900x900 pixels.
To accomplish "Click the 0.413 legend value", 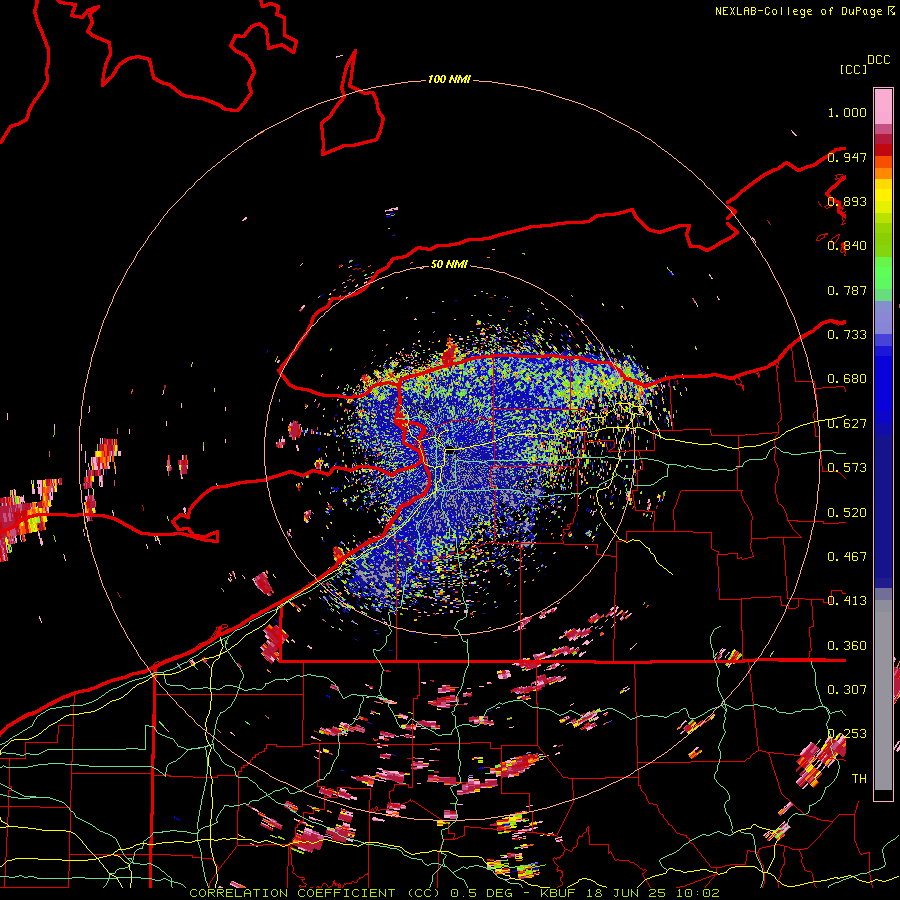I will pos(847,601).
